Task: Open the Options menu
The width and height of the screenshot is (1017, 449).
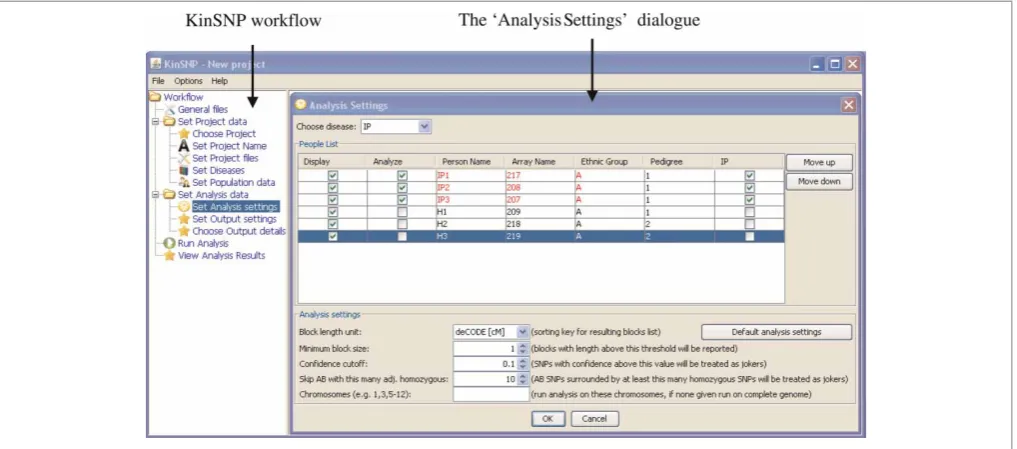Action: (x=188, y=81)
